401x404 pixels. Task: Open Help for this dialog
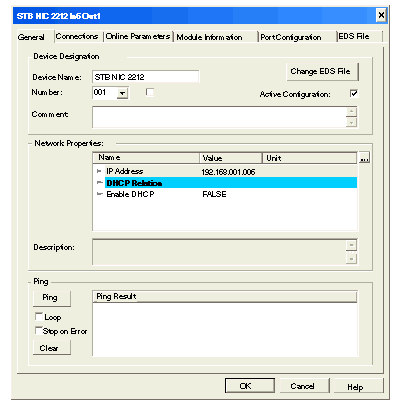pos(358,387)
